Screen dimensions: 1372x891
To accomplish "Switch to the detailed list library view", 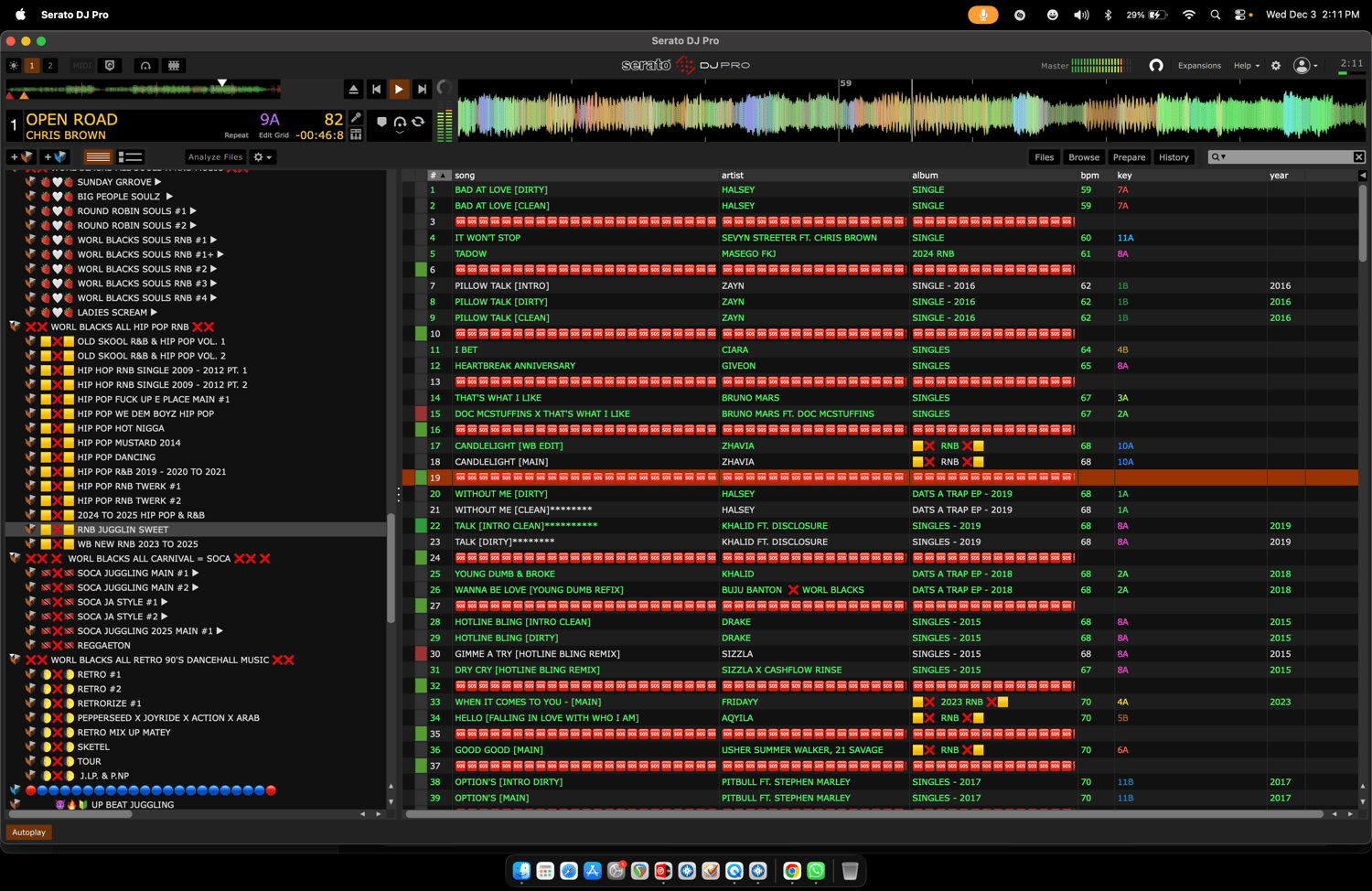I will (131, 157).
